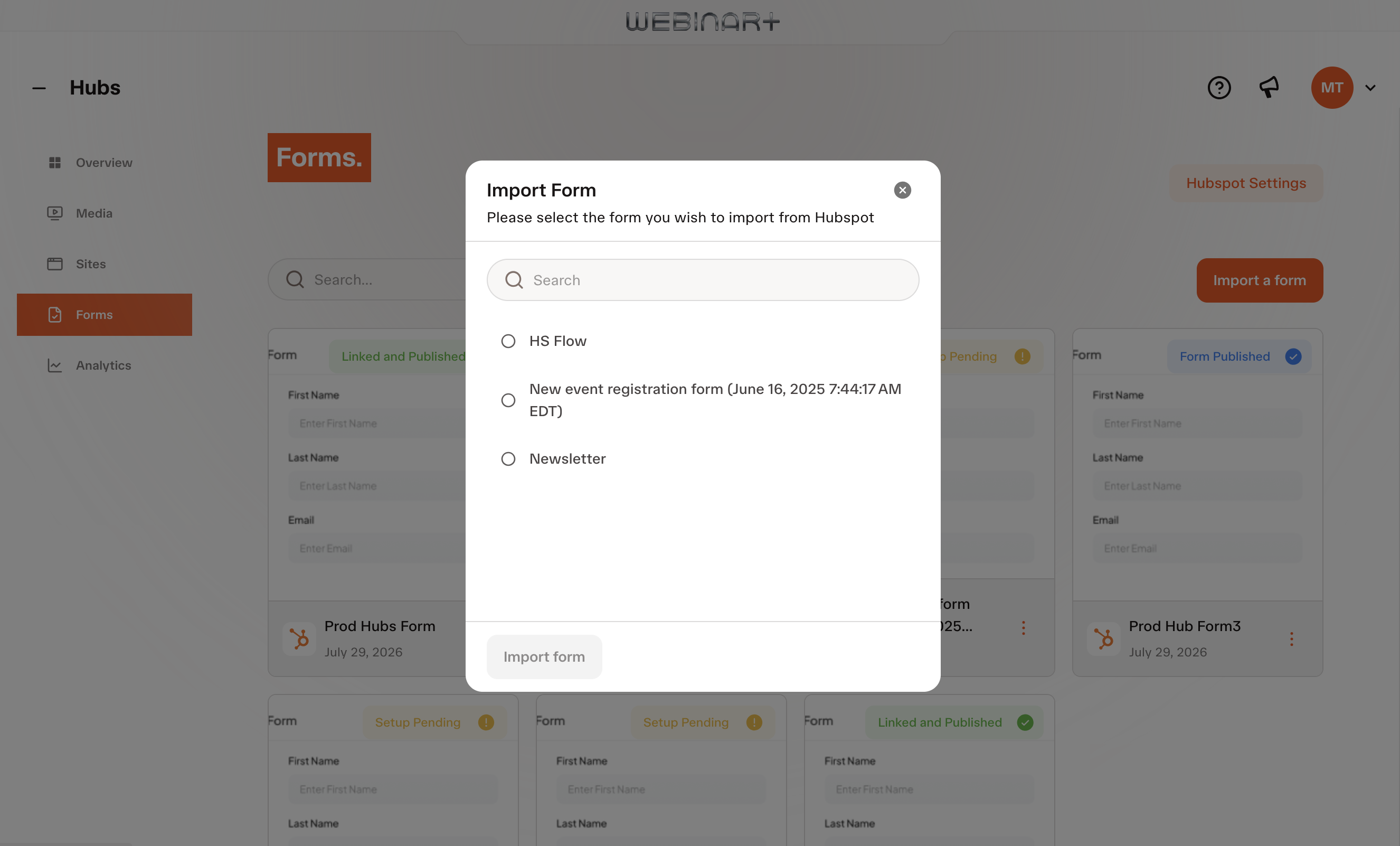1400x846 pixels.
Task: Click the Import a form button
Action: 1260,280
